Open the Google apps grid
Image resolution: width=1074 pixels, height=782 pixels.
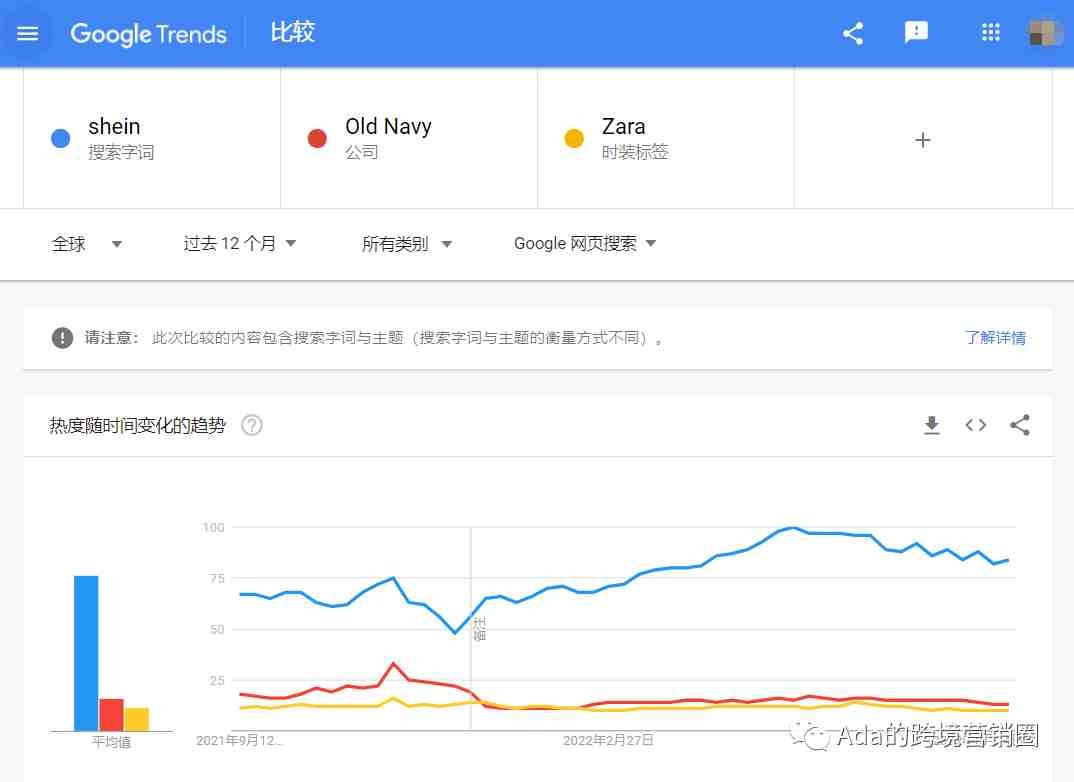pyautogui.click(x=990, y=33)
